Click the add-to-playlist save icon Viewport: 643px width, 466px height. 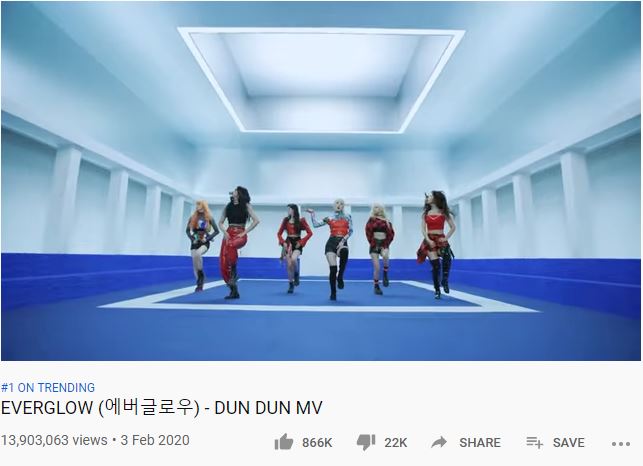(534, 442)
